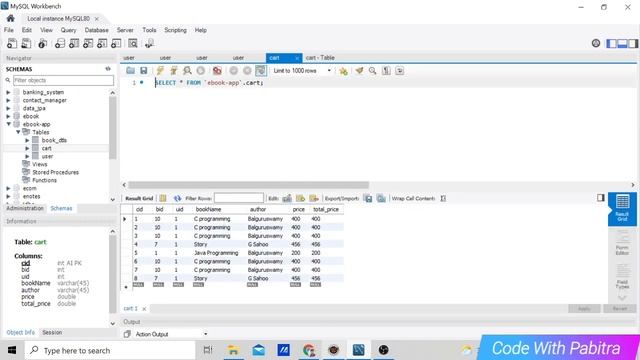Switch to the Administration tab
Viewport: 640px width, 360px height.
point(25,208)
